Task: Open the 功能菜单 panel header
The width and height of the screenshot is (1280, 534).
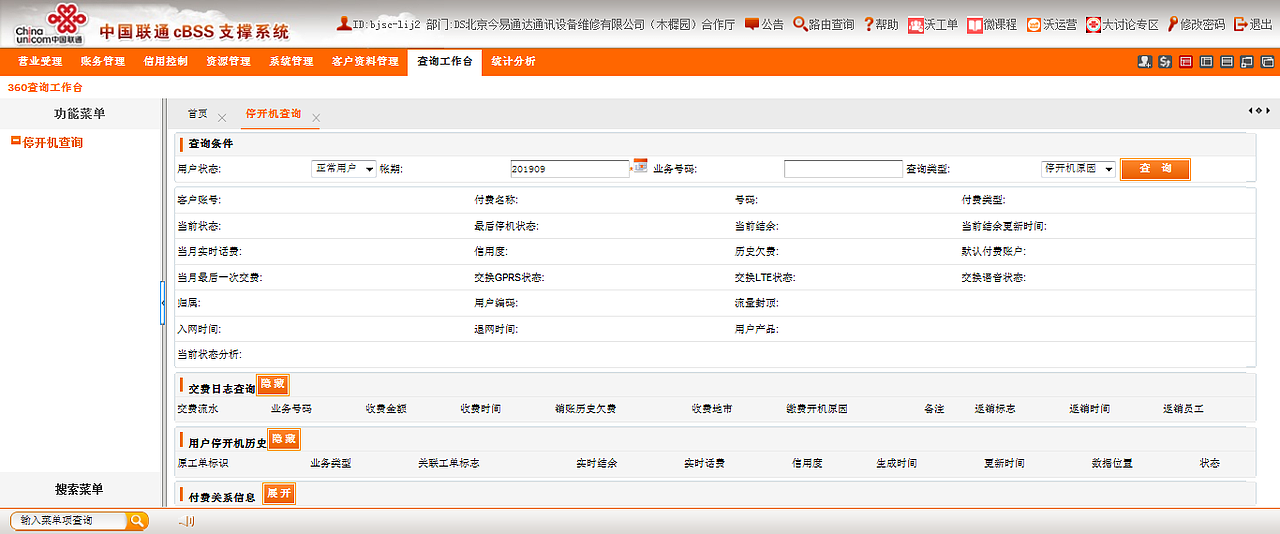Action: coord(80,114)
